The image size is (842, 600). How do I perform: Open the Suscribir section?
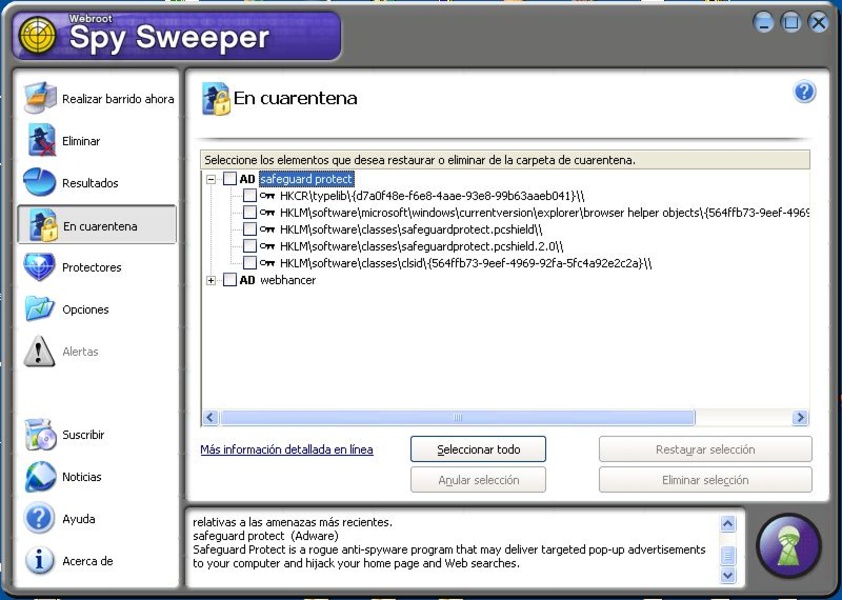(x=83, y=435)
